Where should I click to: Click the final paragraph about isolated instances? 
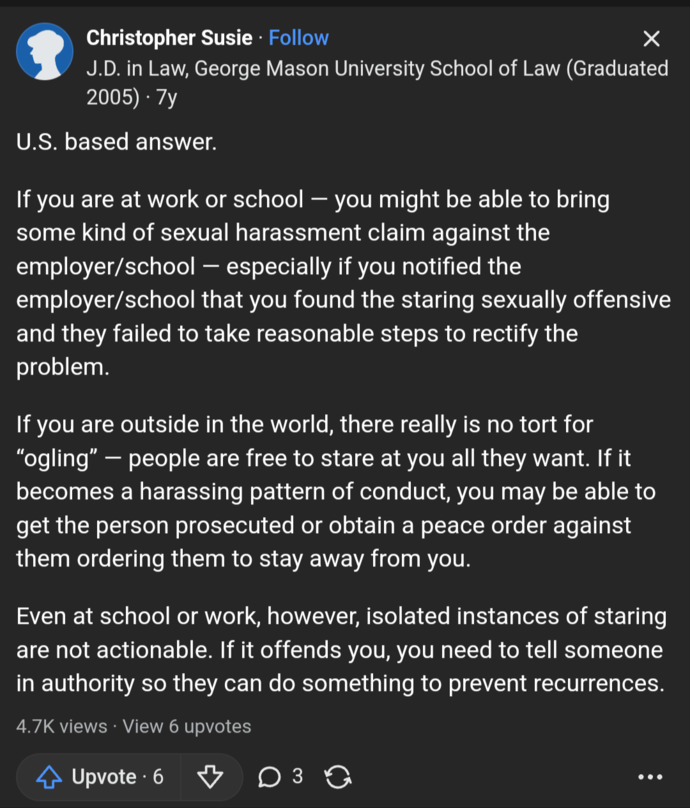[x=341, y=650]
